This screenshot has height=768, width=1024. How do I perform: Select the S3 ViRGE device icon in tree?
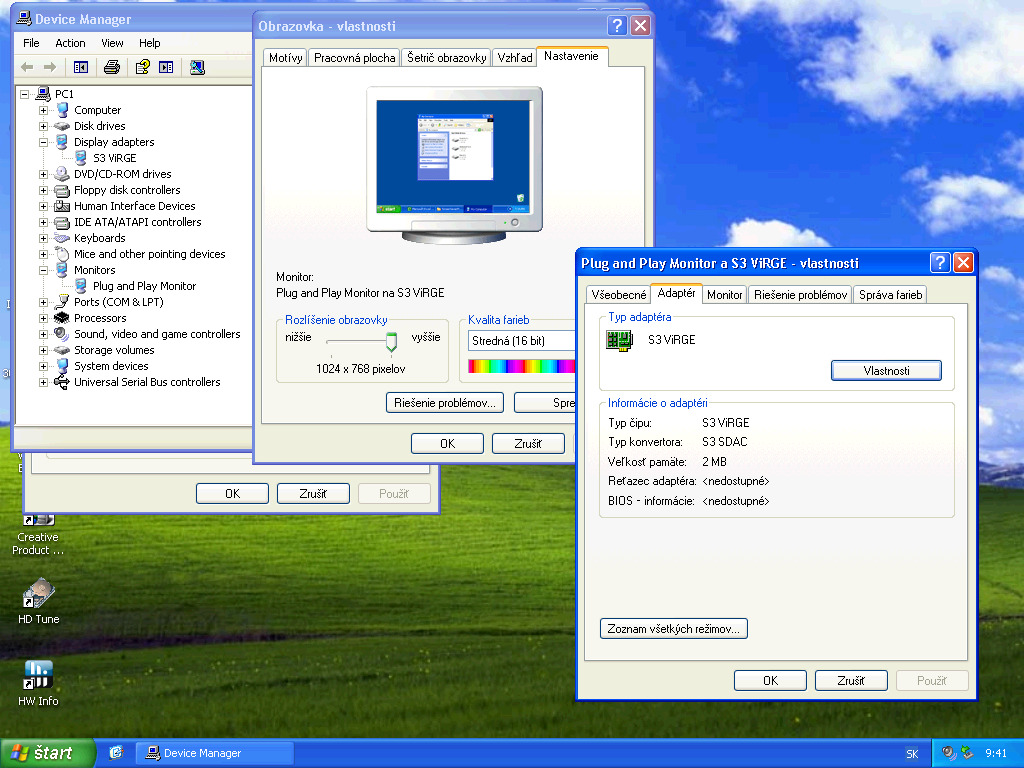point(81,158)
